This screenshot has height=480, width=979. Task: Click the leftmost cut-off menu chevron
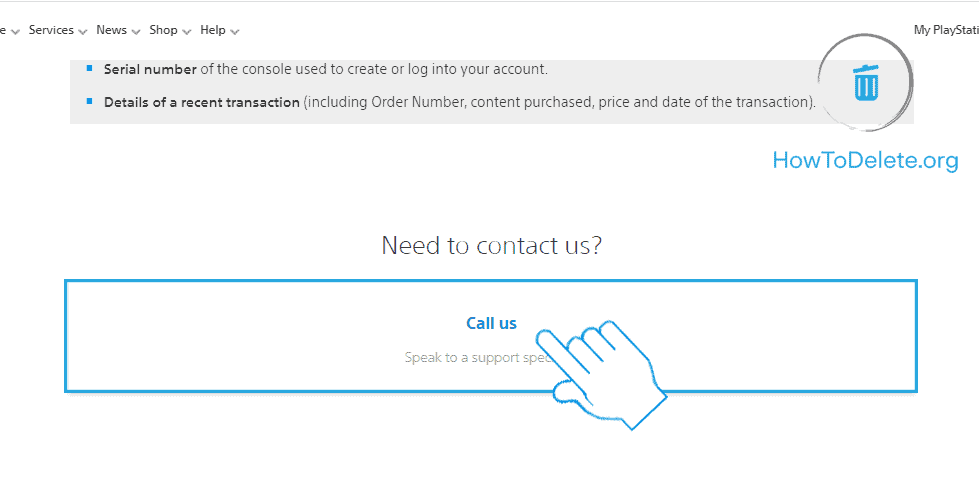[14, 32]
